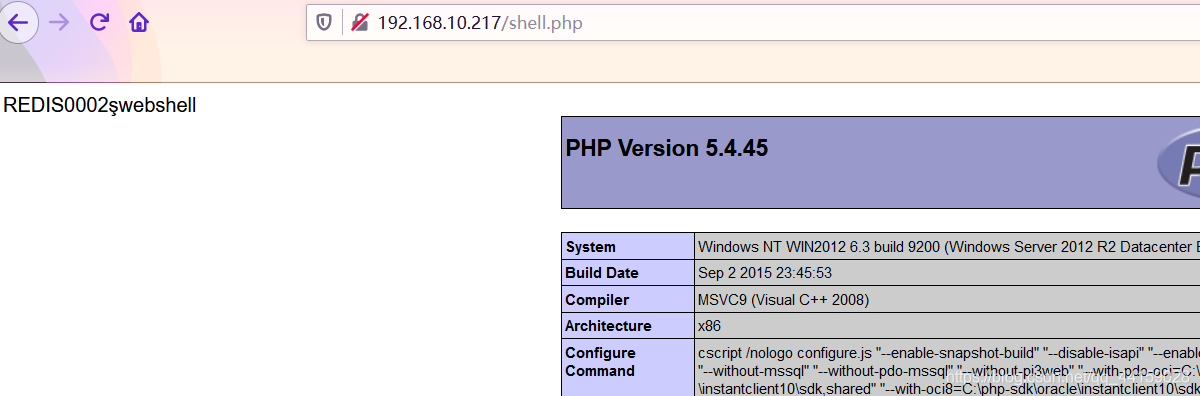Open the browser home page icon

[x=139, y=22]
